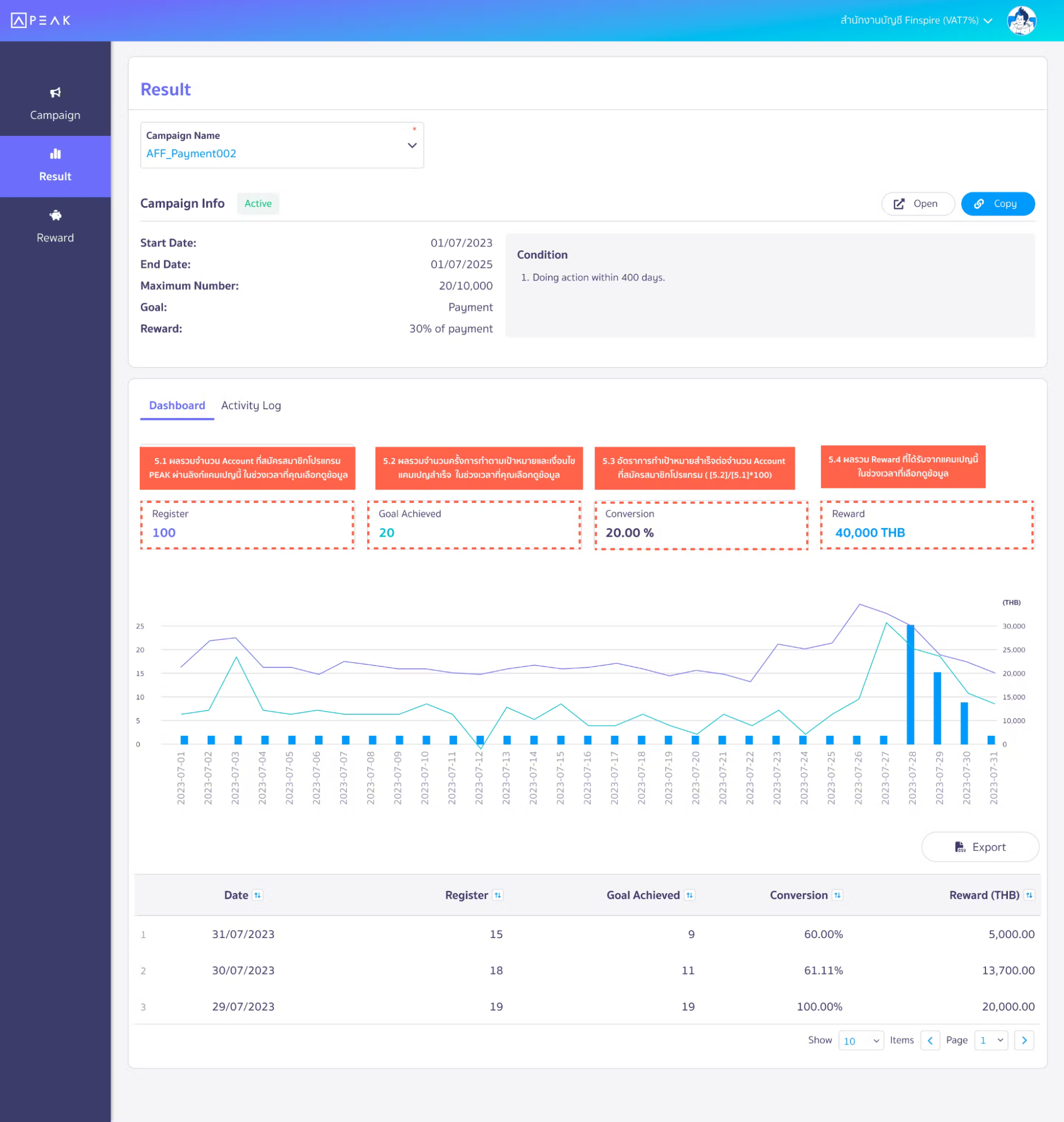Click the 13,700.00 reward cell
The height and width of the screenshot is (1122, 1064).
click(x=1008, y=970)
